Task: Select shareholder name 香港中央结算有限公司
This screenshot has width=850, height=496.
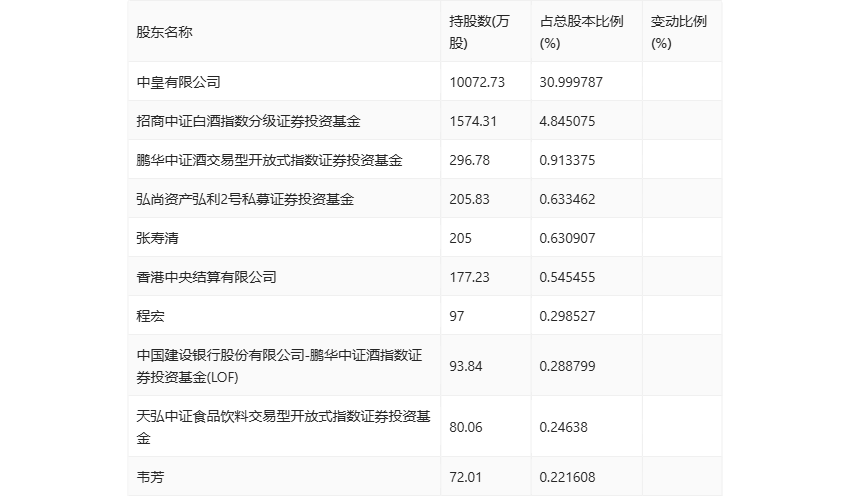Action: coord(207,277)
